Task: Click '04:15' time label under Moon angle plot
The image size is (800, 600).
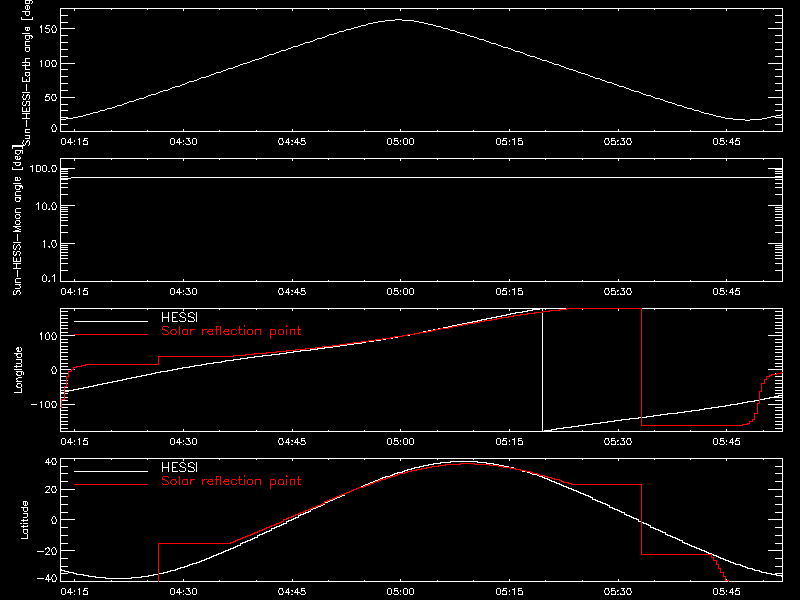Action: click(x=74, y=292)
